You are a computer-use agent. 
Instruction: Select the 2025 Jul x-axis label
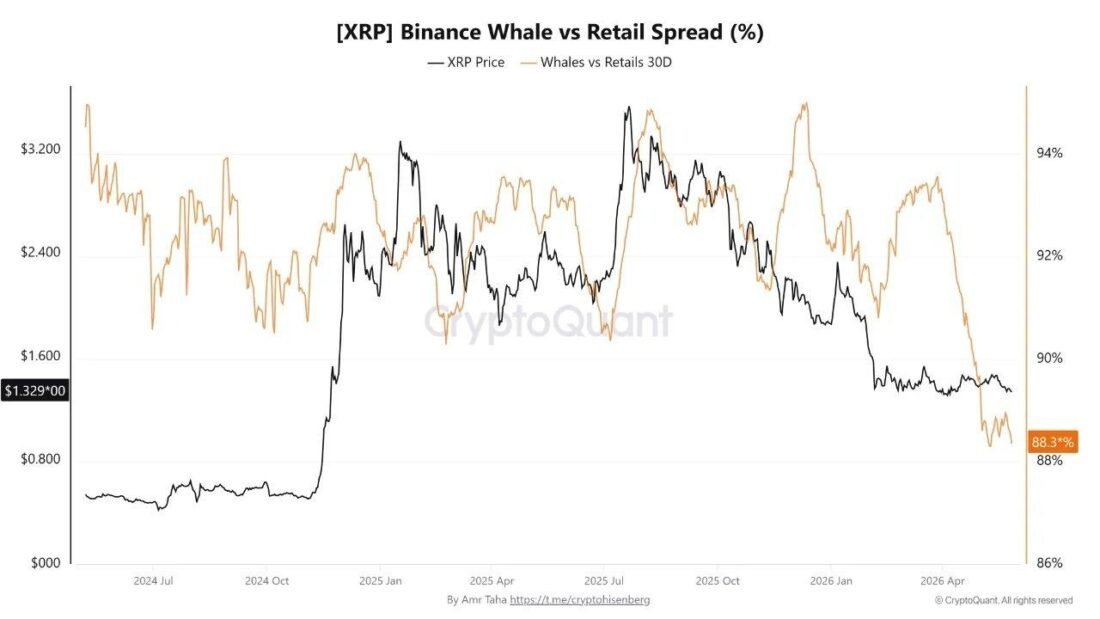[603, 581]
